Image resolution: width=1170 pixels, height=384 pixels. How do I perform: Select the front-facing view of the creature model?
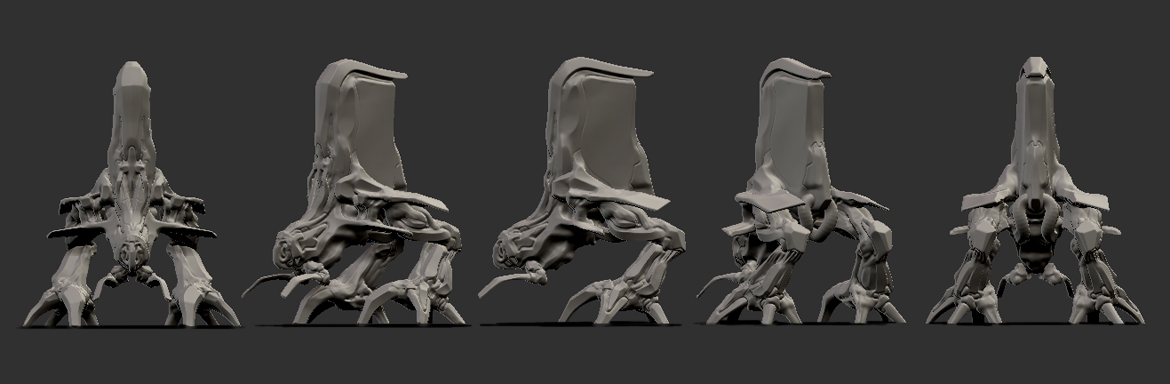pyautogui.click(x=132, y=195)
